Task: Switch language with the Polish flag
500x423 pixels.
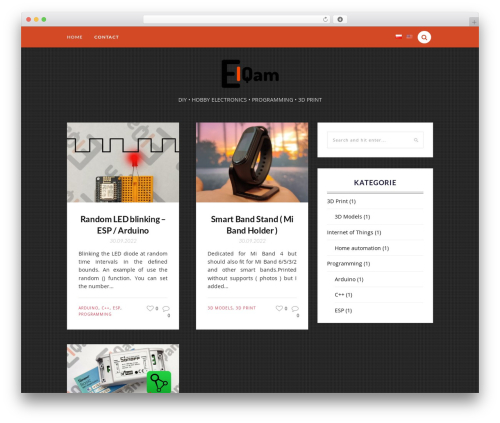Action: click(x=399, y=37)
